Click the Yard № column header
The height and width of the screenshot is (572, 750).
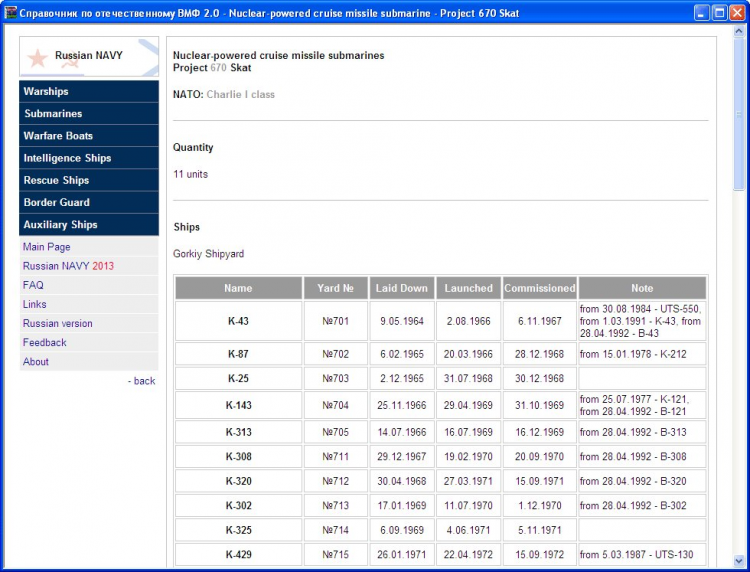click(x=335, y=288)
